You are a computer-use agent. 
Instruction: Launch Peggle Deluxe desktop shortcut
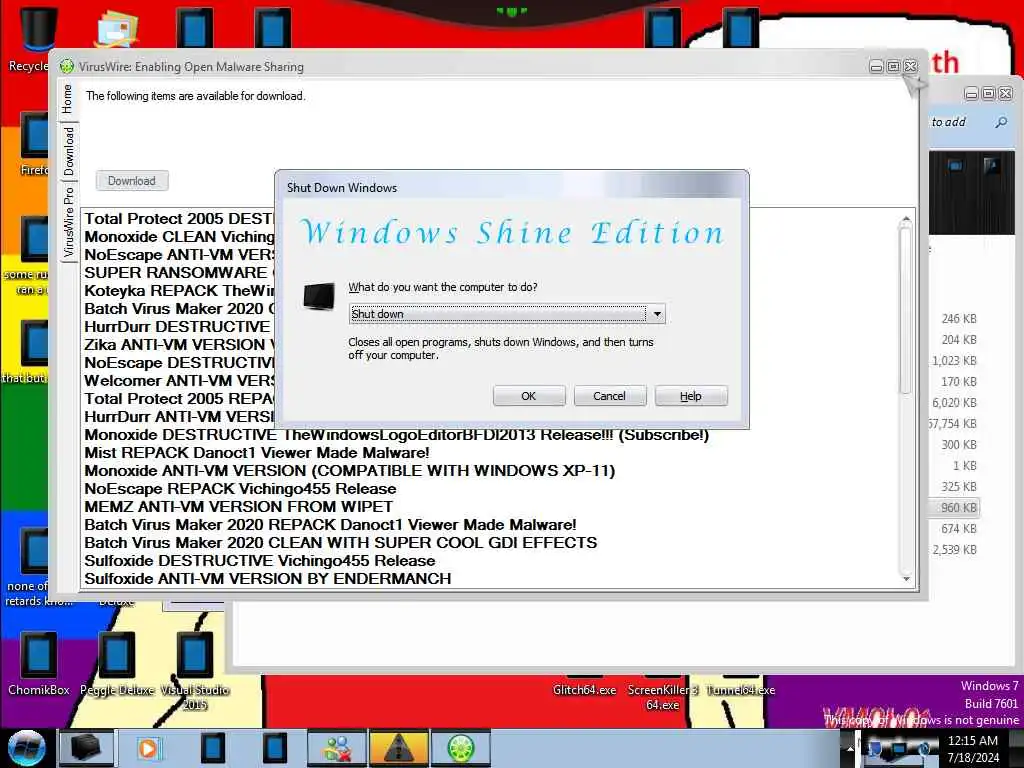tap(117, 663)
